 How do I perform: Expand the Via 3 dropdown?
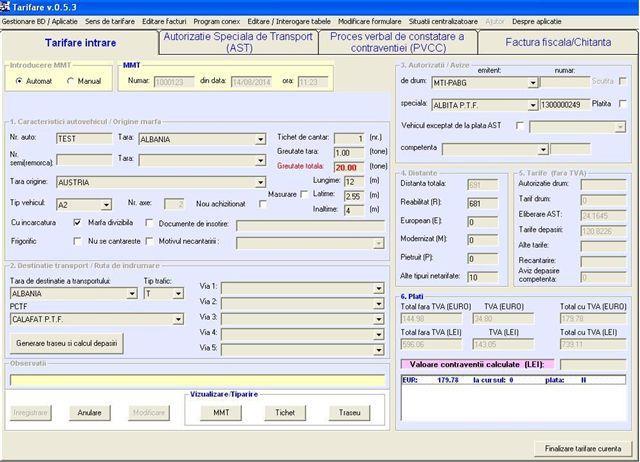379,319
